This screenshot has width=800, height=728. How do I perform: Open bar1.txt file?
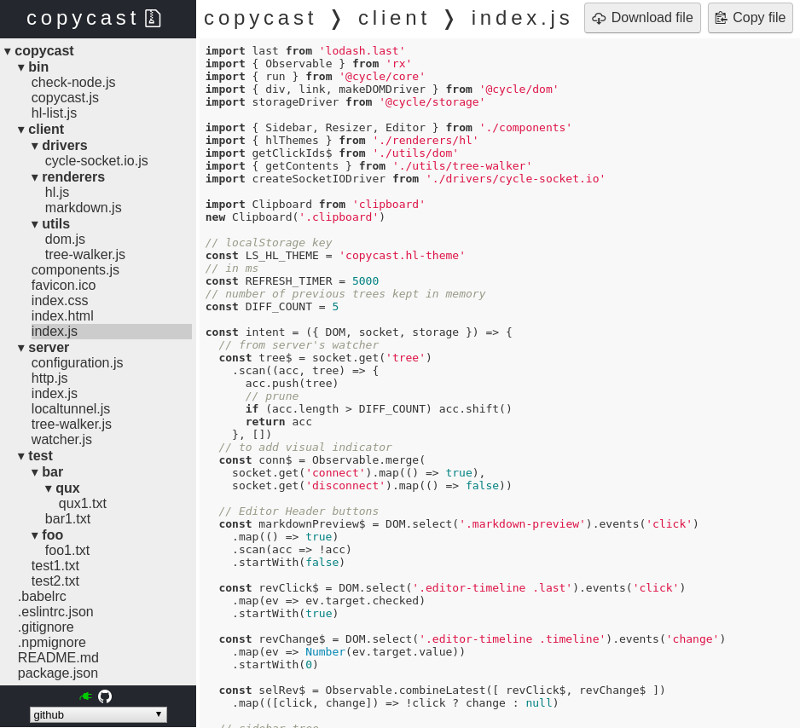[67, 519]
